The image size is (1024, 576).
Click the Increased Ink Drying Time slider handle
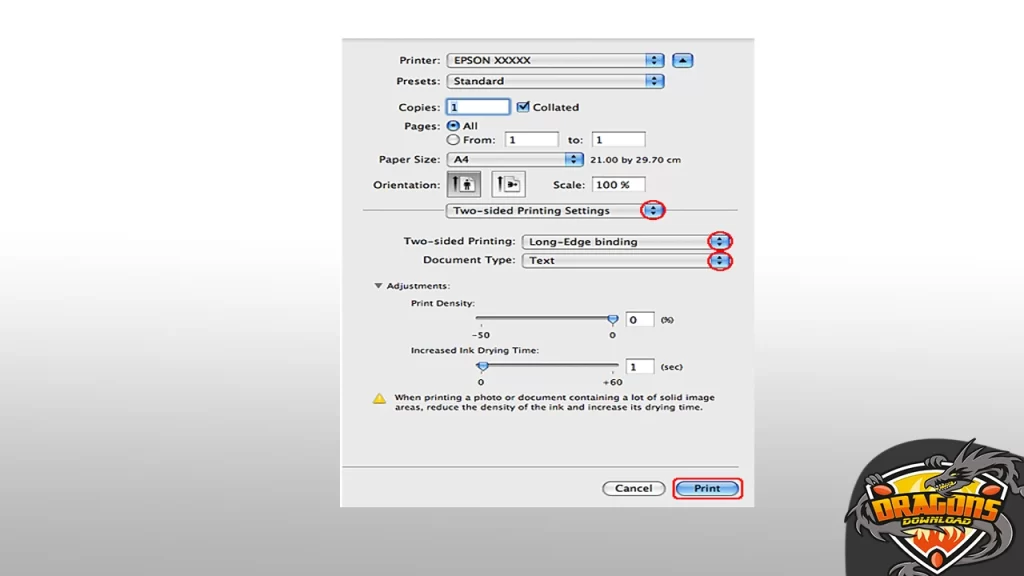pyautogui.click(x=482, y=366)
